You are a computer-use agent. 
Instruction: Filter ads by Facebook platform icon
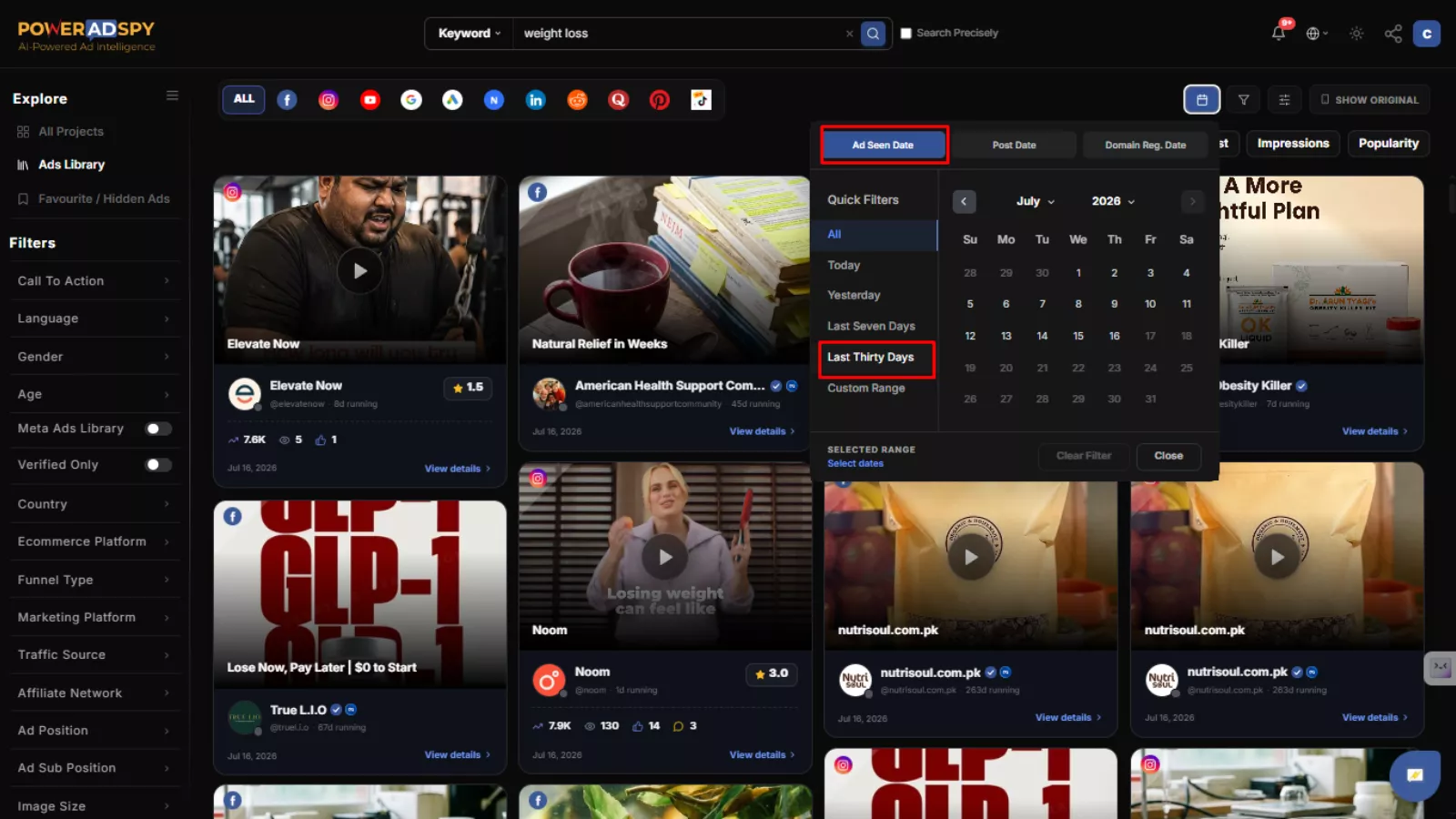pos(287,100)
